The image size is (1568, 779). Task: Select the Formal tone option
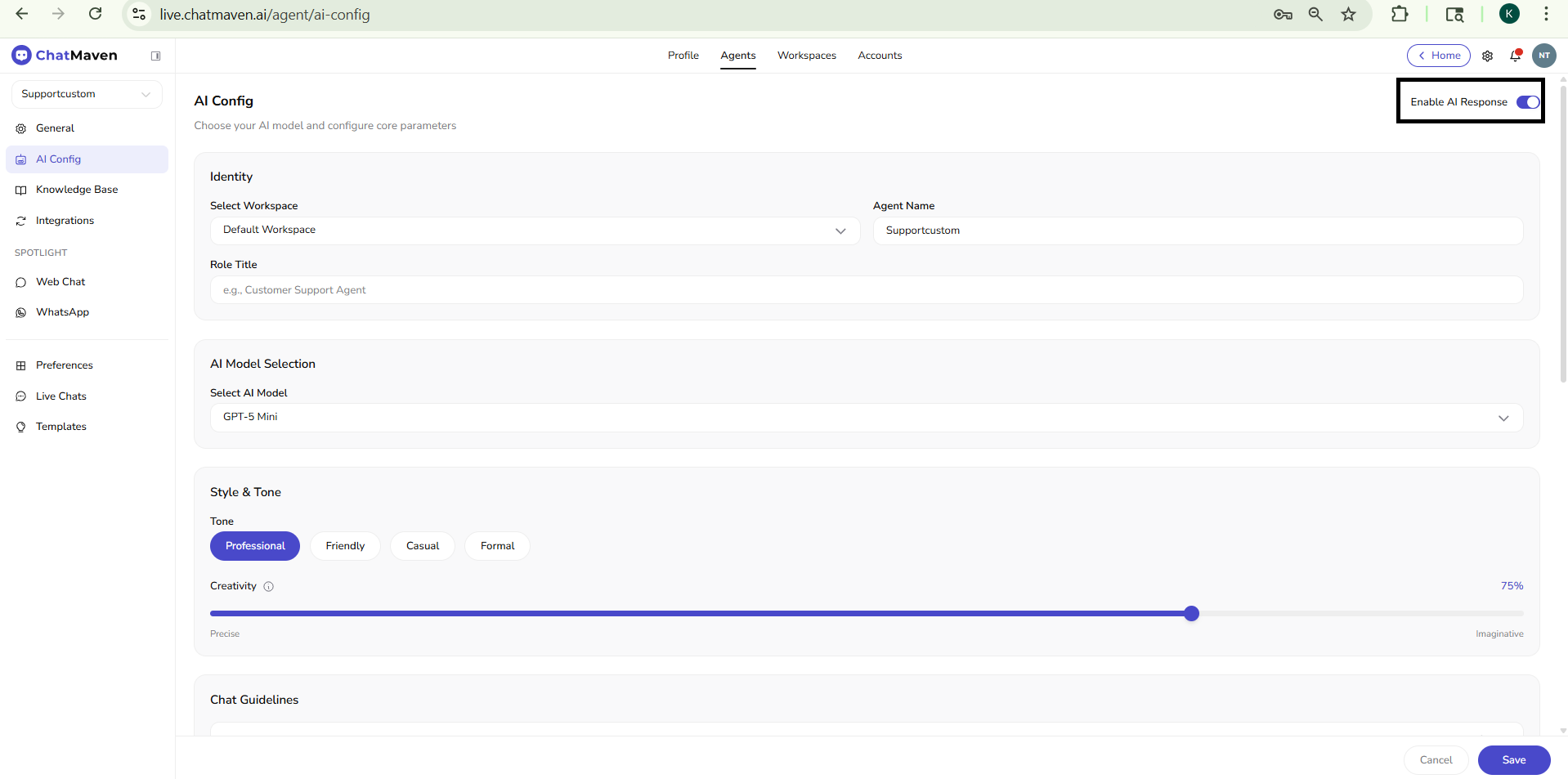[x=497, y=545]
